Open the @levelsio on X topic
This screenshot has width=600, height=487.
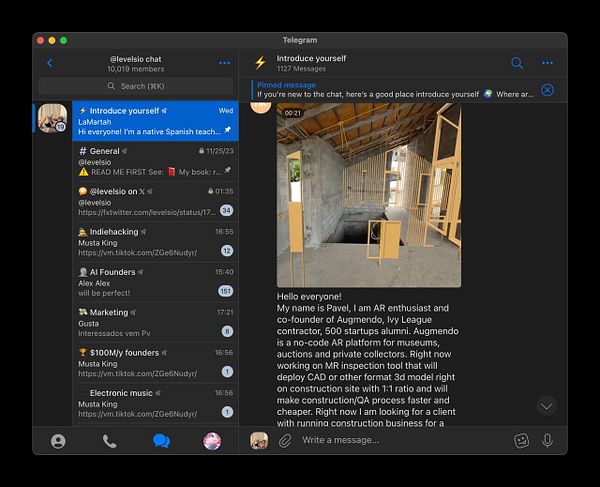pos(155,202)
